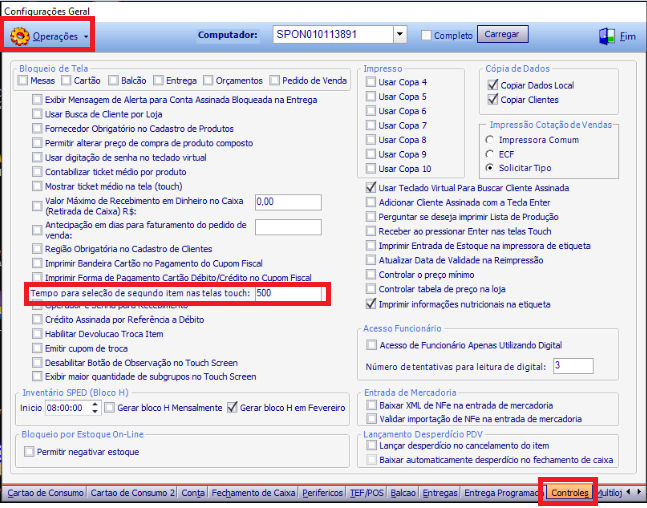
Task: Uncheck Imprimir informações nutricionais na etiqueta
Action: tap(371, 304)
